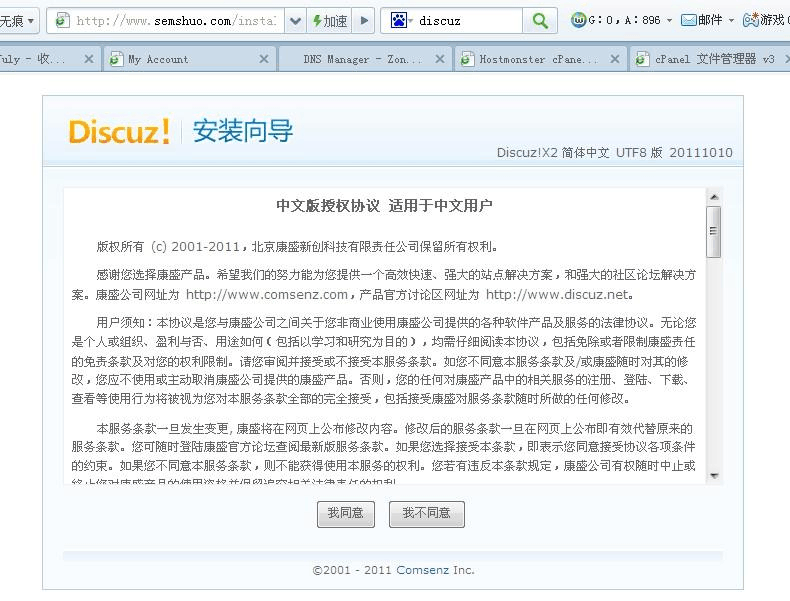
Task: Click the green magnifier search button
Action: tap(540, 21)
